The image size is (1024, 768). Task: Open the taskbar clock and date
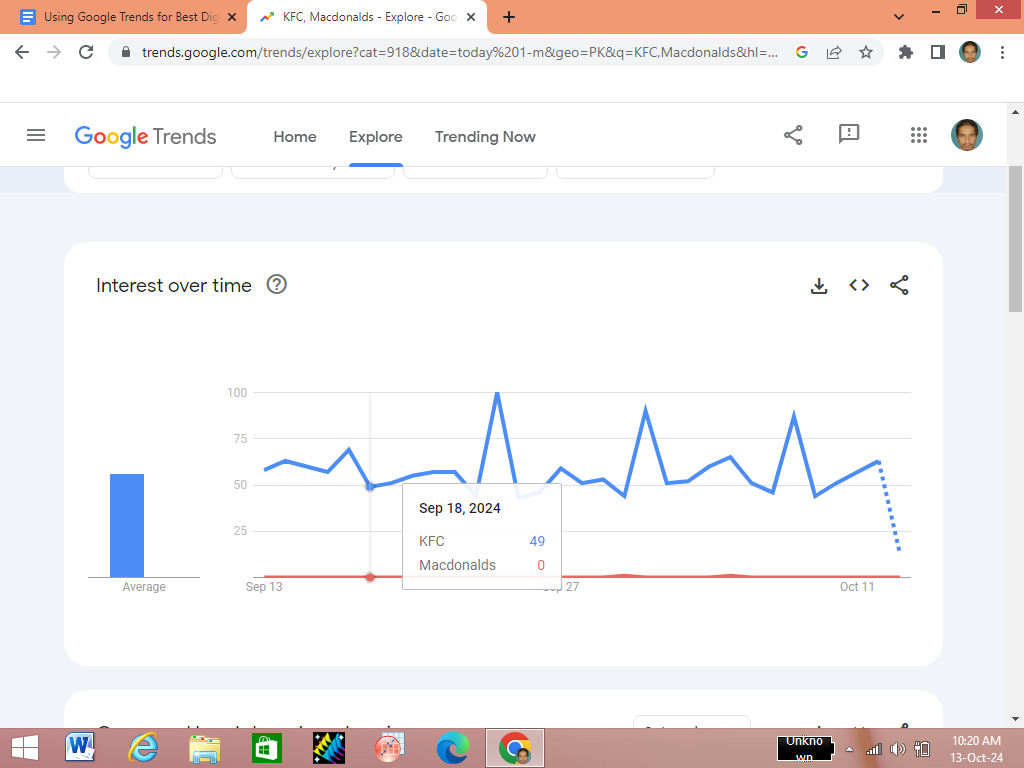click(976, 749)
